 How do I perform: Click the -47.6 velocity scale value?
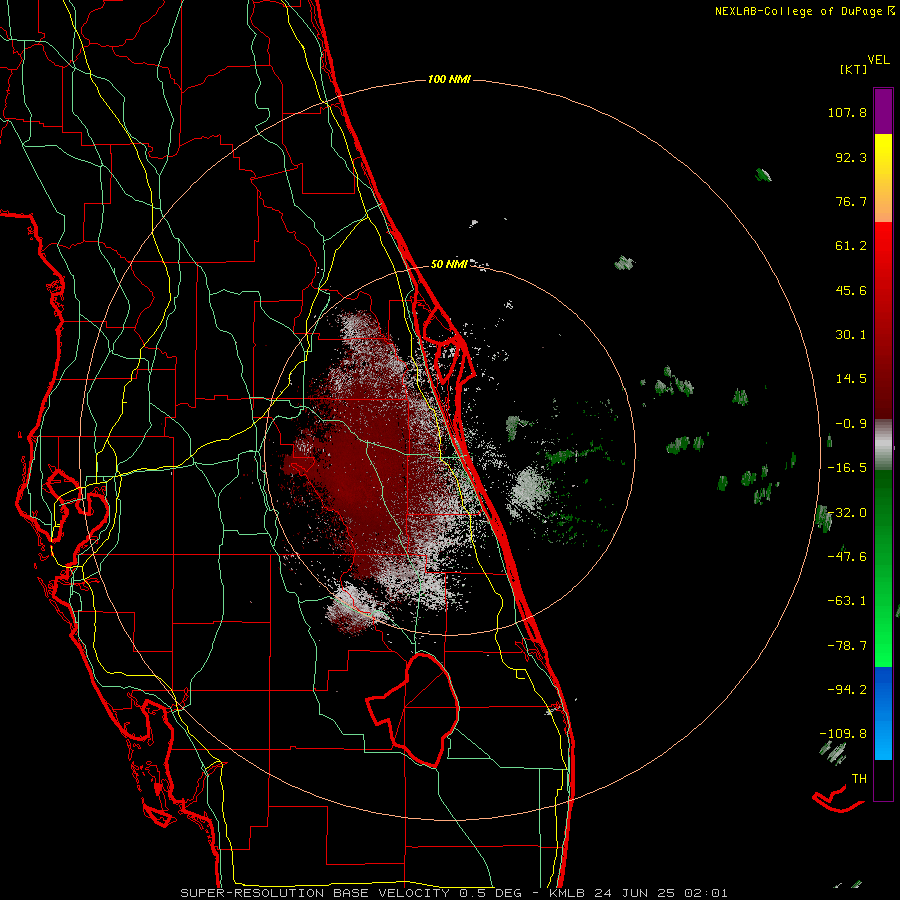pyautogui.click(x=847, y=557)
